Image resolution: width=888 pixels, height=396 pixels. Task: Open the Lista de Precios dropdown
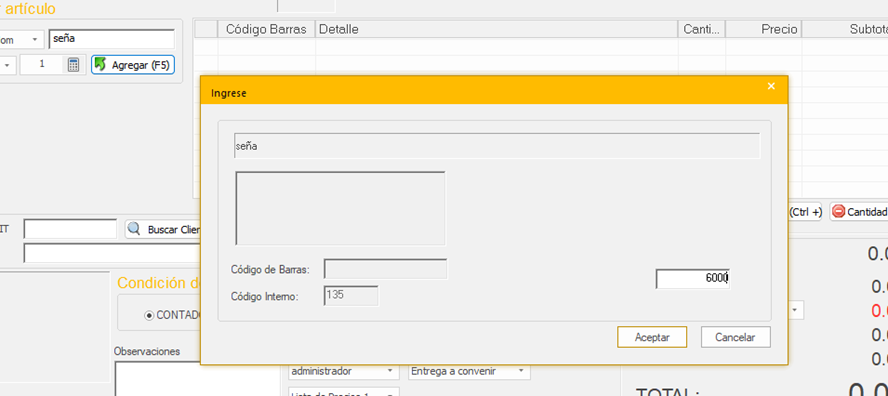coord(390,394)
